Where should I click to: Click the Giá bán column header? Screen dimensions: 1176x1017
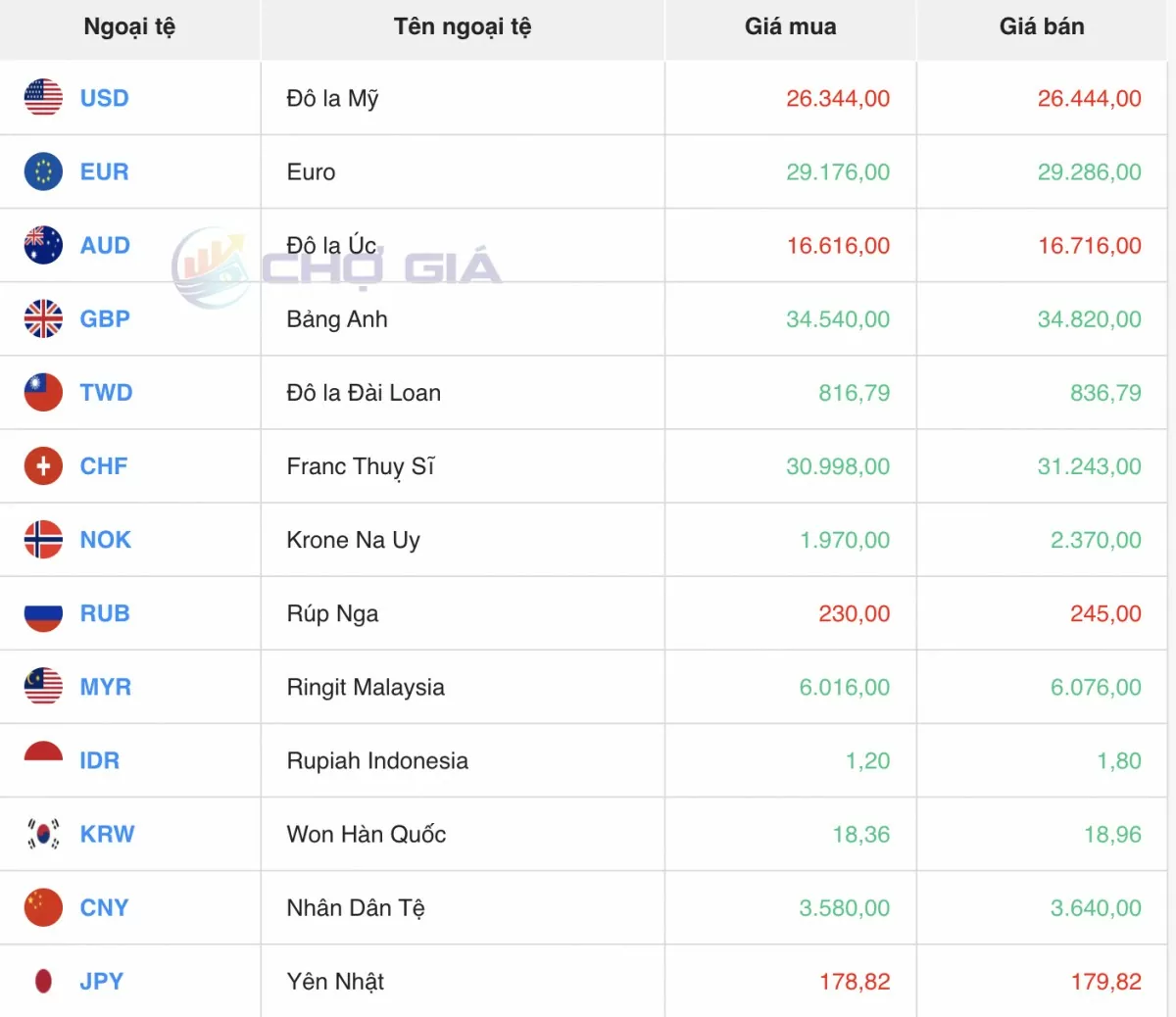pyautogui.click(x=1041, y=26)
